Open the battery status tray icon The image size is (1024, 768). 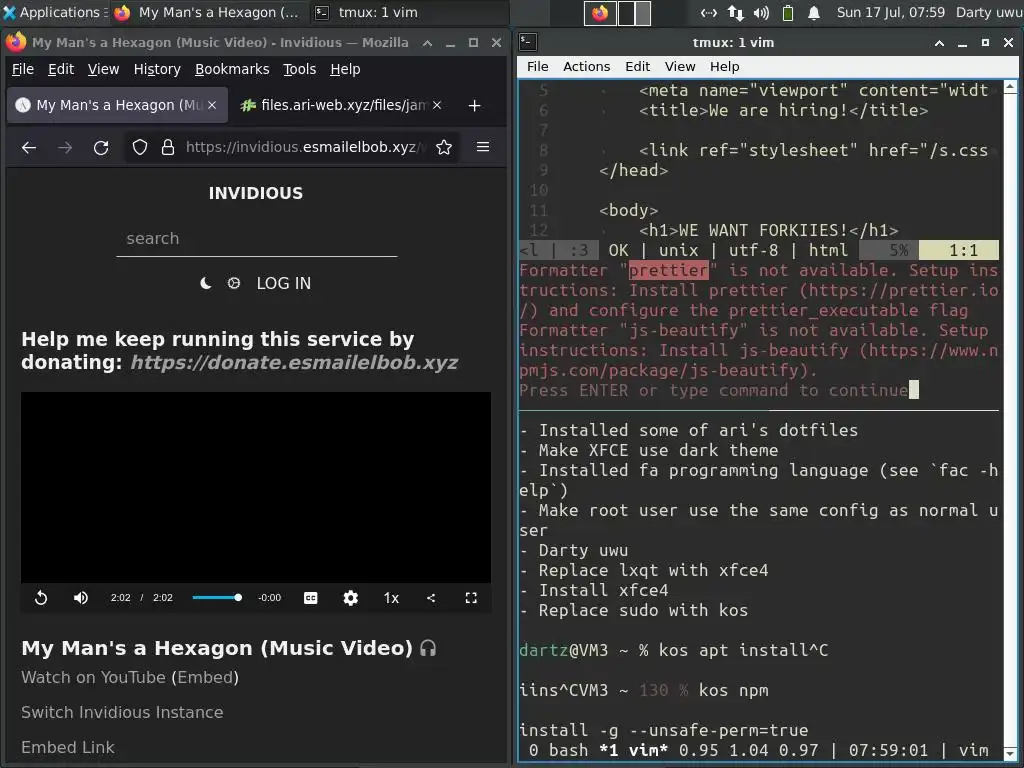click(788, 12)
